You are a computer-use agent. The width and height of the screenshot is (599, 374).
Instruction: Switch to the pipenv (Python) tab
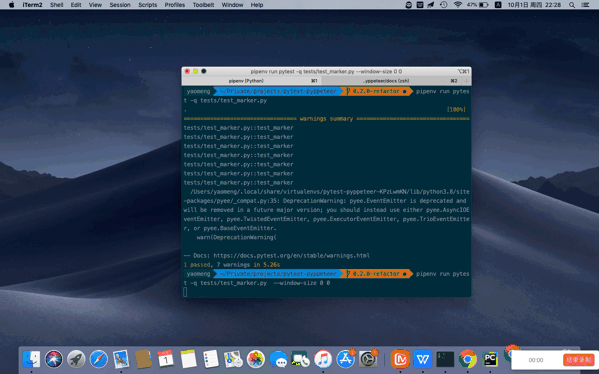click(x=251, y=81)
